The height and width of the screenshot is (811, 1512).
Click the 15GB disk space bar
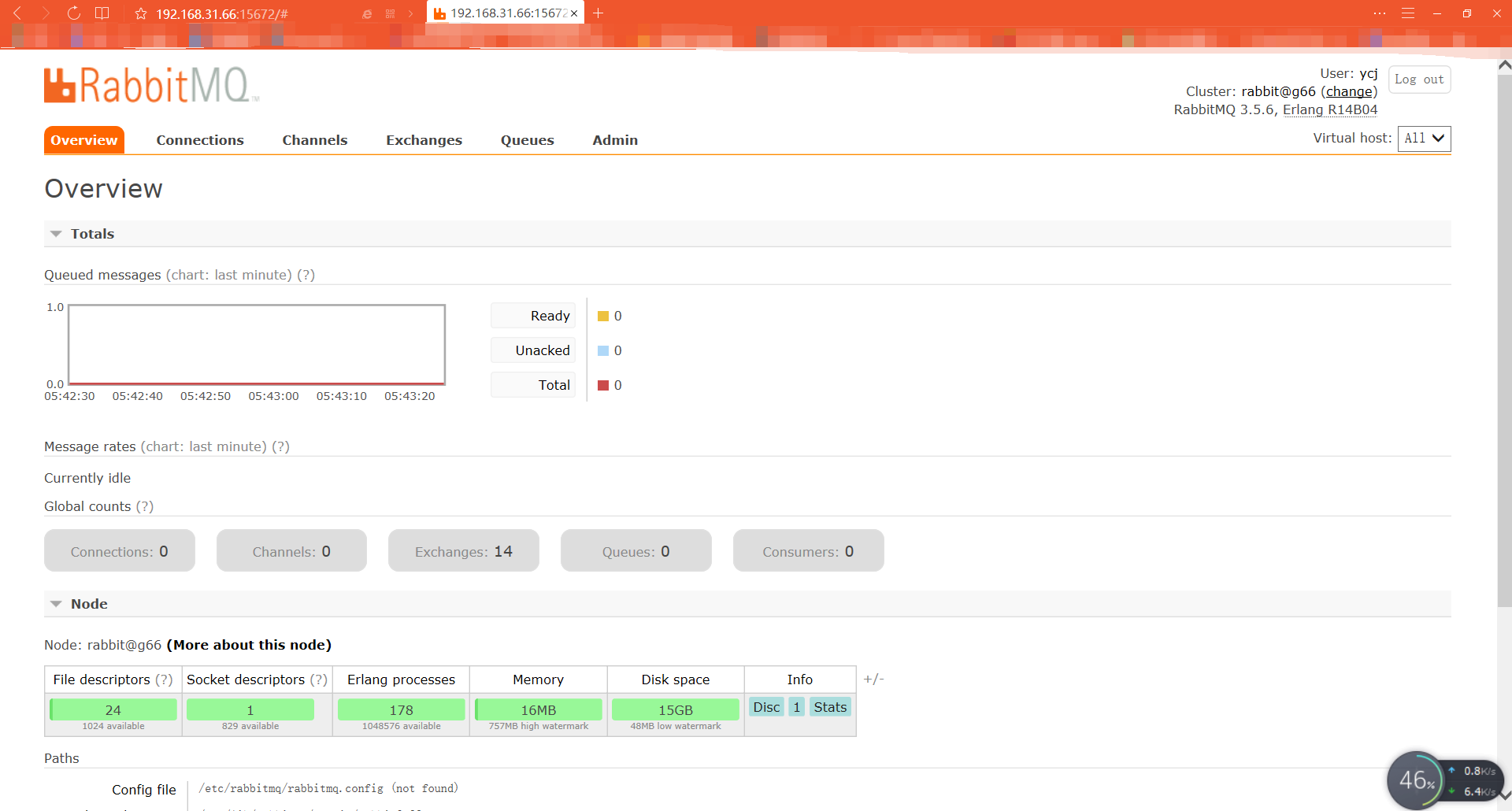pyautogui.click(x=676, y=709)
